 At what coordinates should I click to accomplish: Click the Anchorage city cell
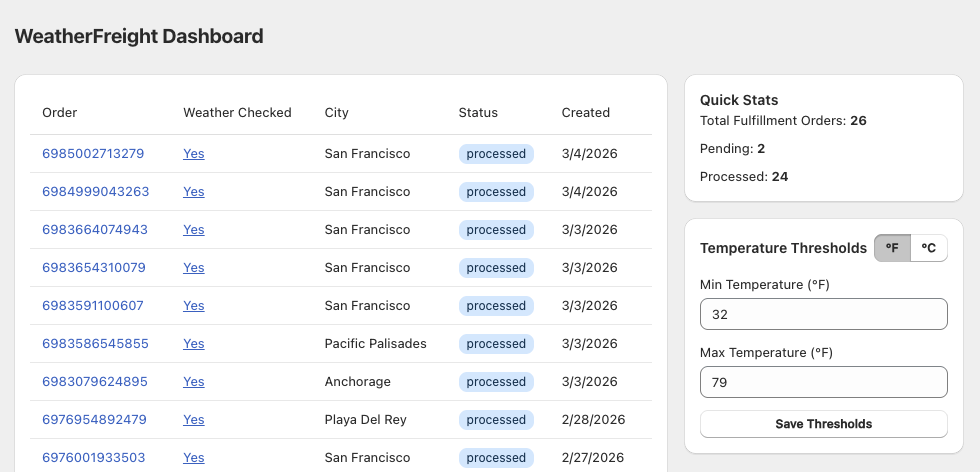358,381
